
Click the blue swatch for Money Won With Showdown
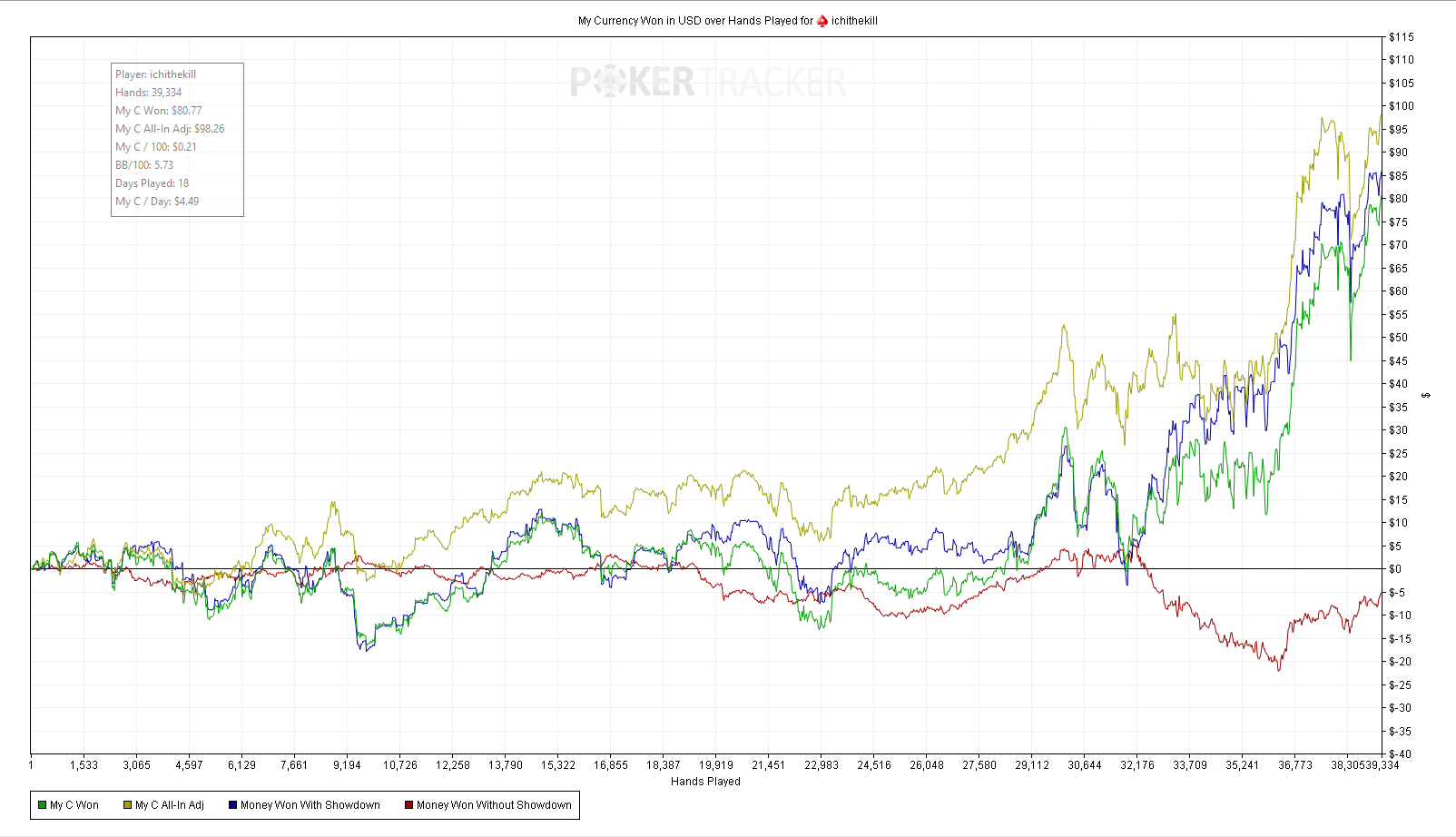tap(233, 805)
